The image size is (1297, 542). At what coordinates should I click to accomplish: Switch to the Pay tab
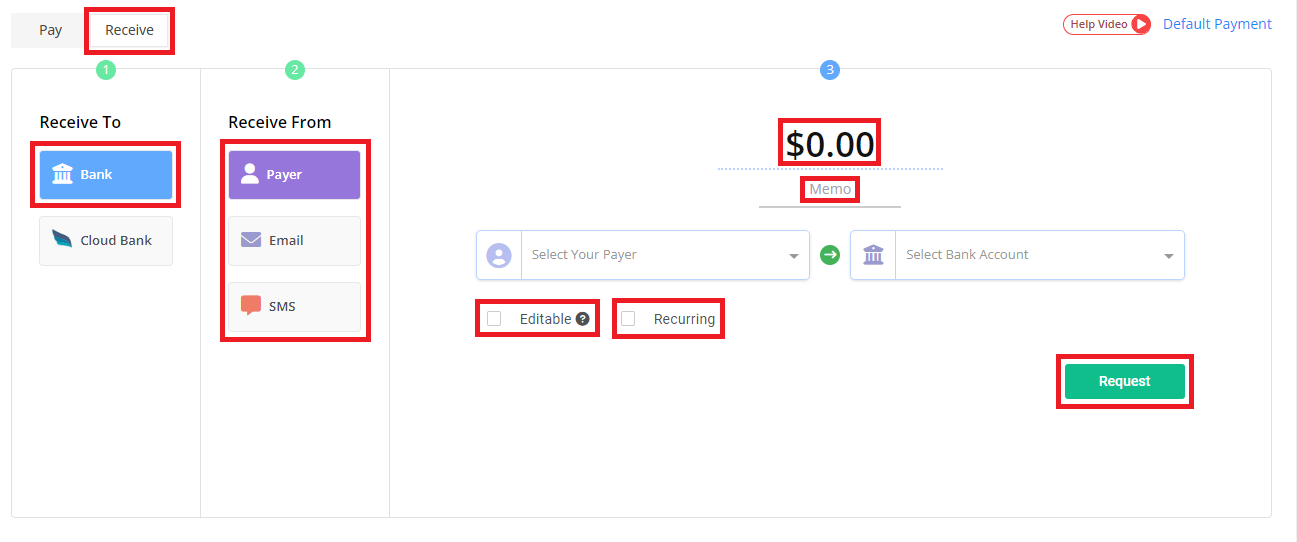click(x=50, y=30)
